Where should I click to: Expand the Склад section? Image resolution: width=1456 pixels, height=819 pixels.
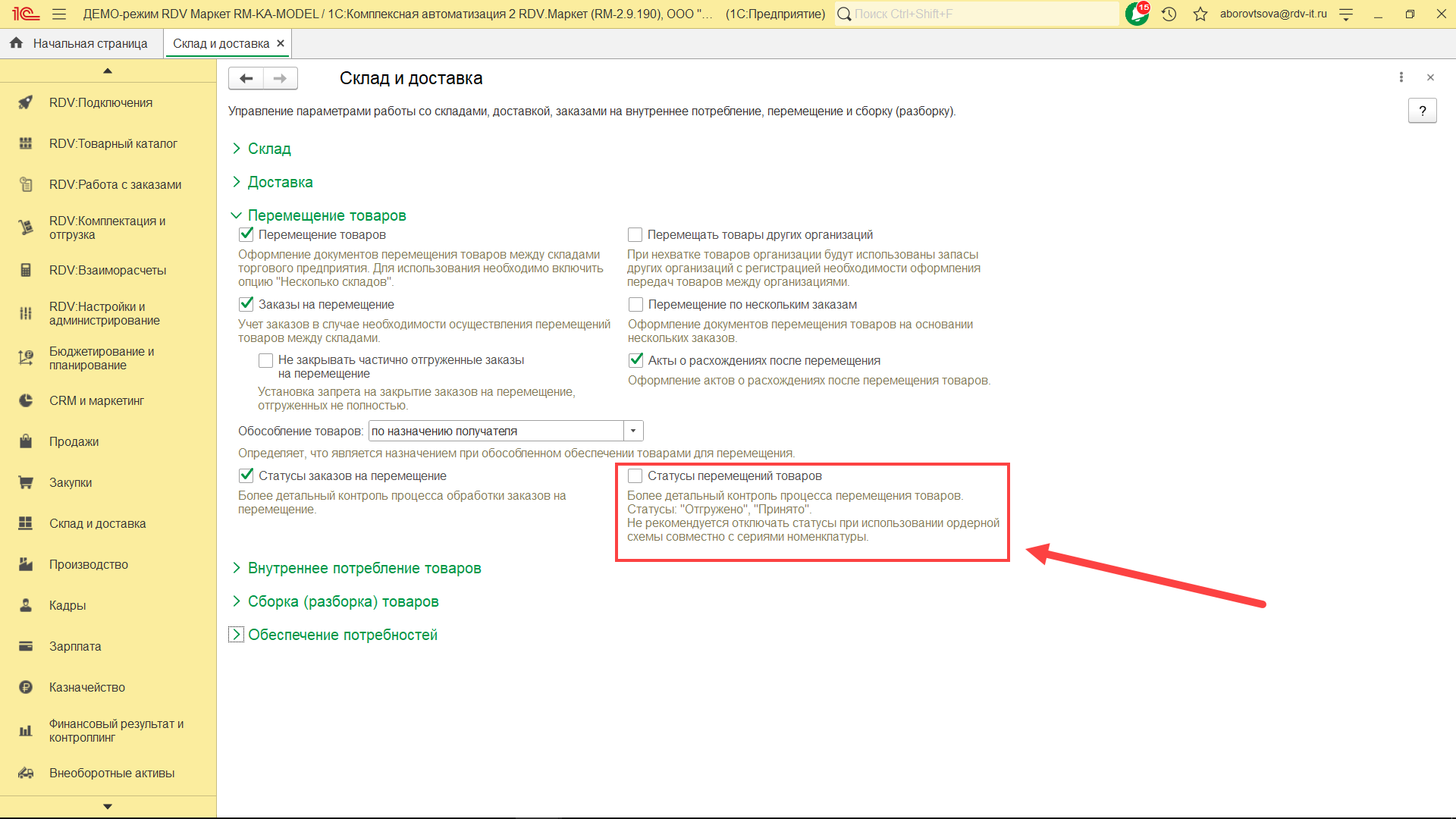click(x=269, y=149)
